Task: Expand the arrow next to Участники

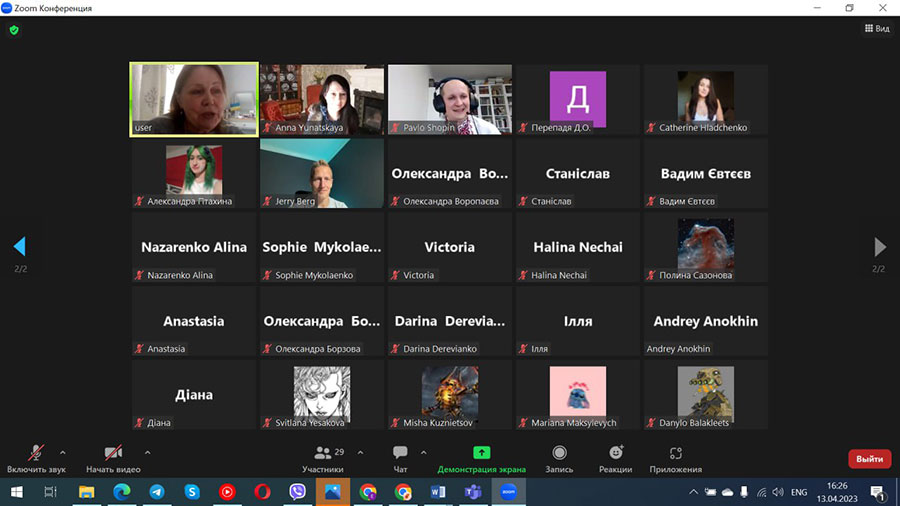Action: [x=360, y=452]
